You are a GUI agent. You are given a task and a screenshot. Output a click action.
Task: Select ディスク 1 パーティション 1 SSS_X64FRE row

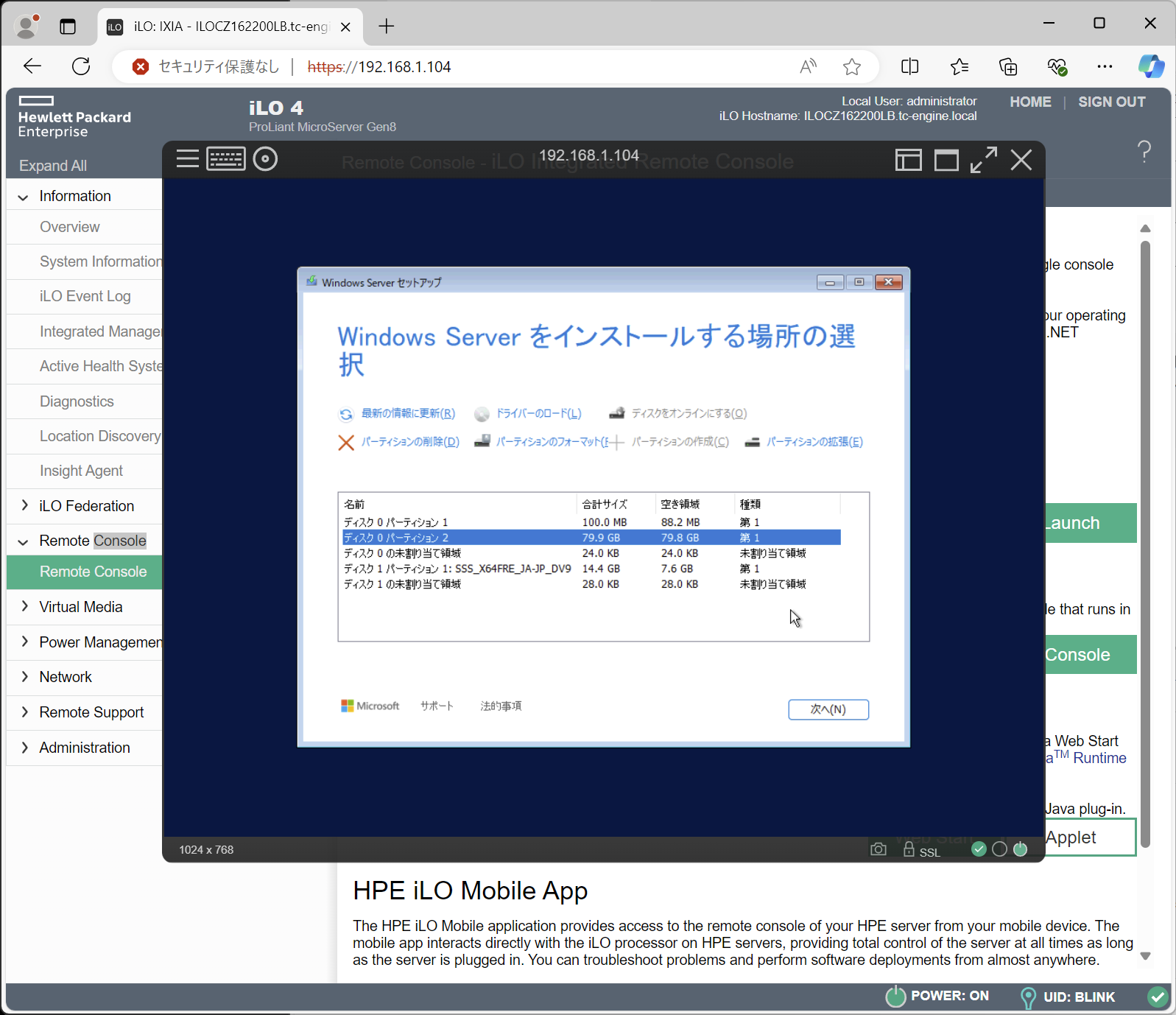591,569
